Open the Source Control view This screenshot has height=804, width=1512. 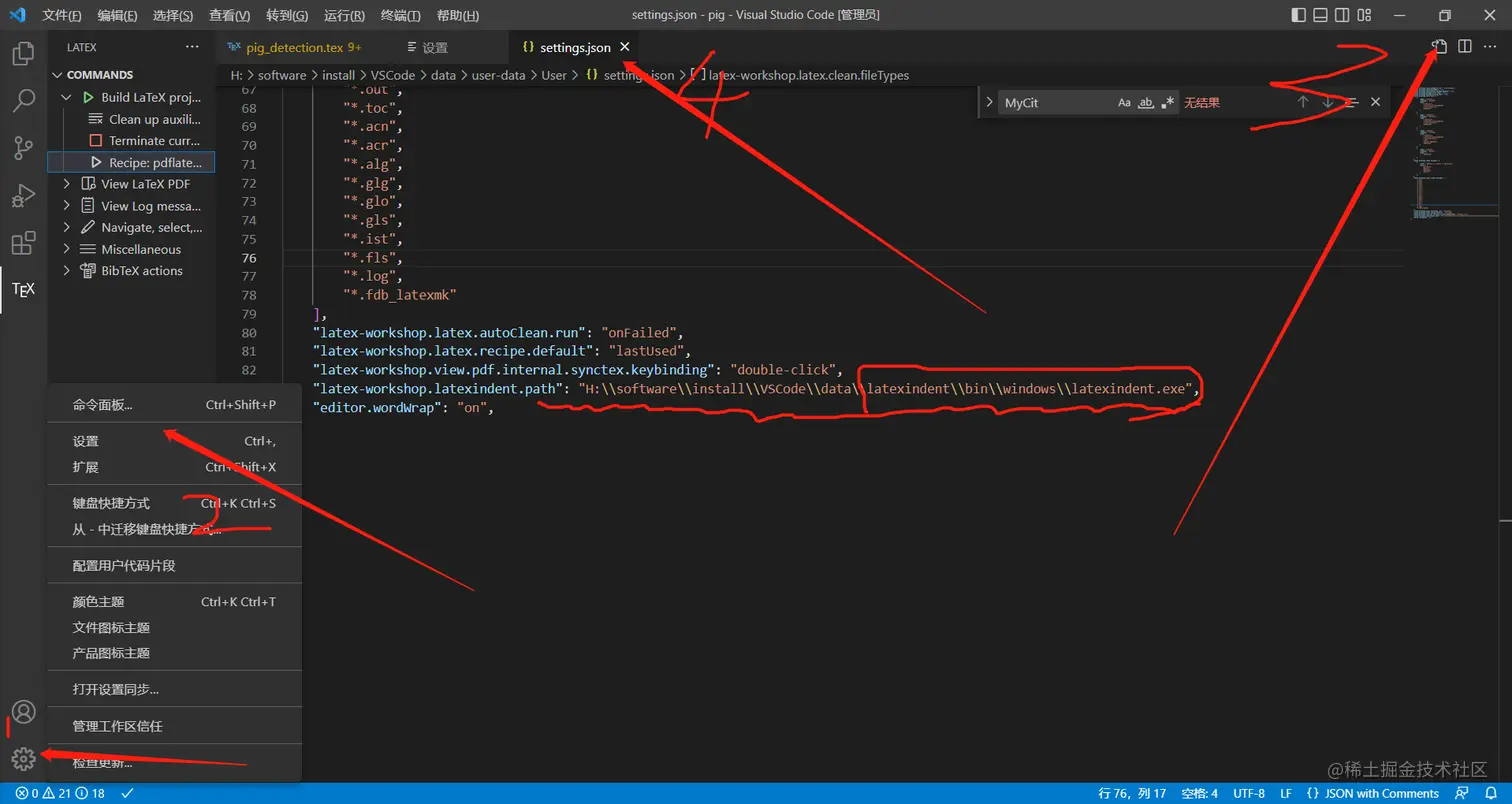click(x=23, y=148)
